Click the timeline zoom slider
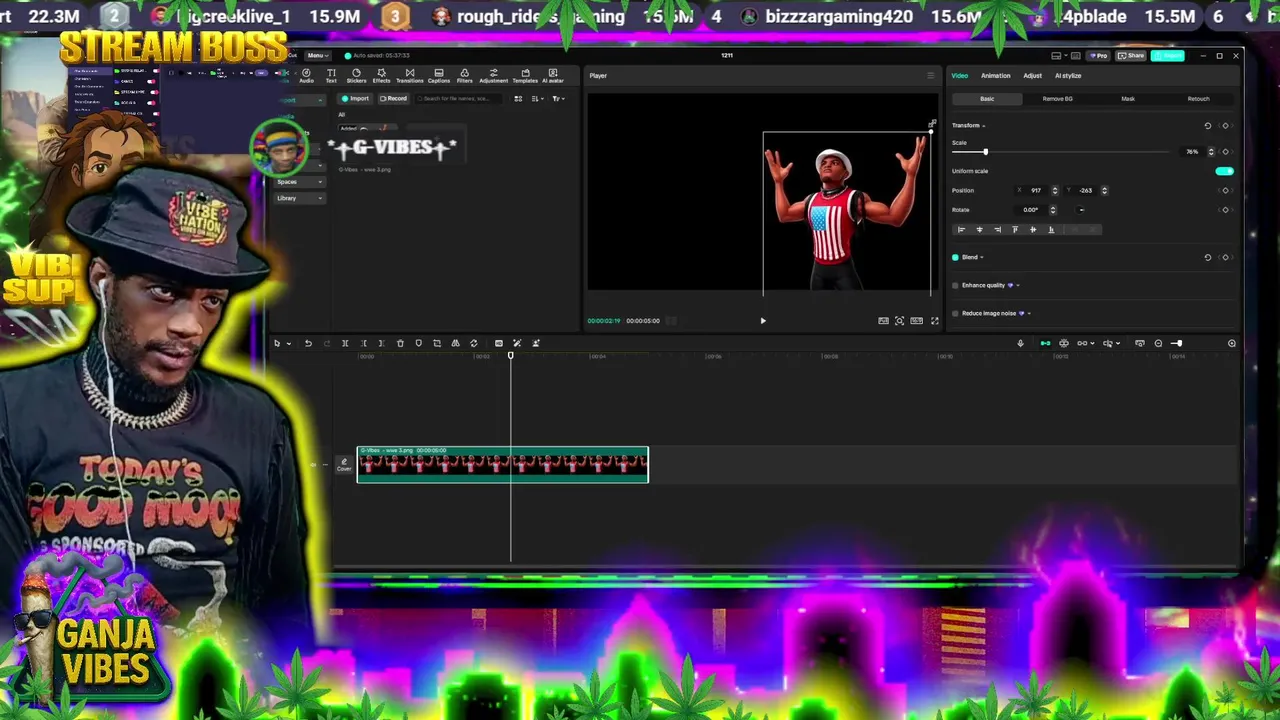Screen dimensions: 1280x720 coord(1176,343)
